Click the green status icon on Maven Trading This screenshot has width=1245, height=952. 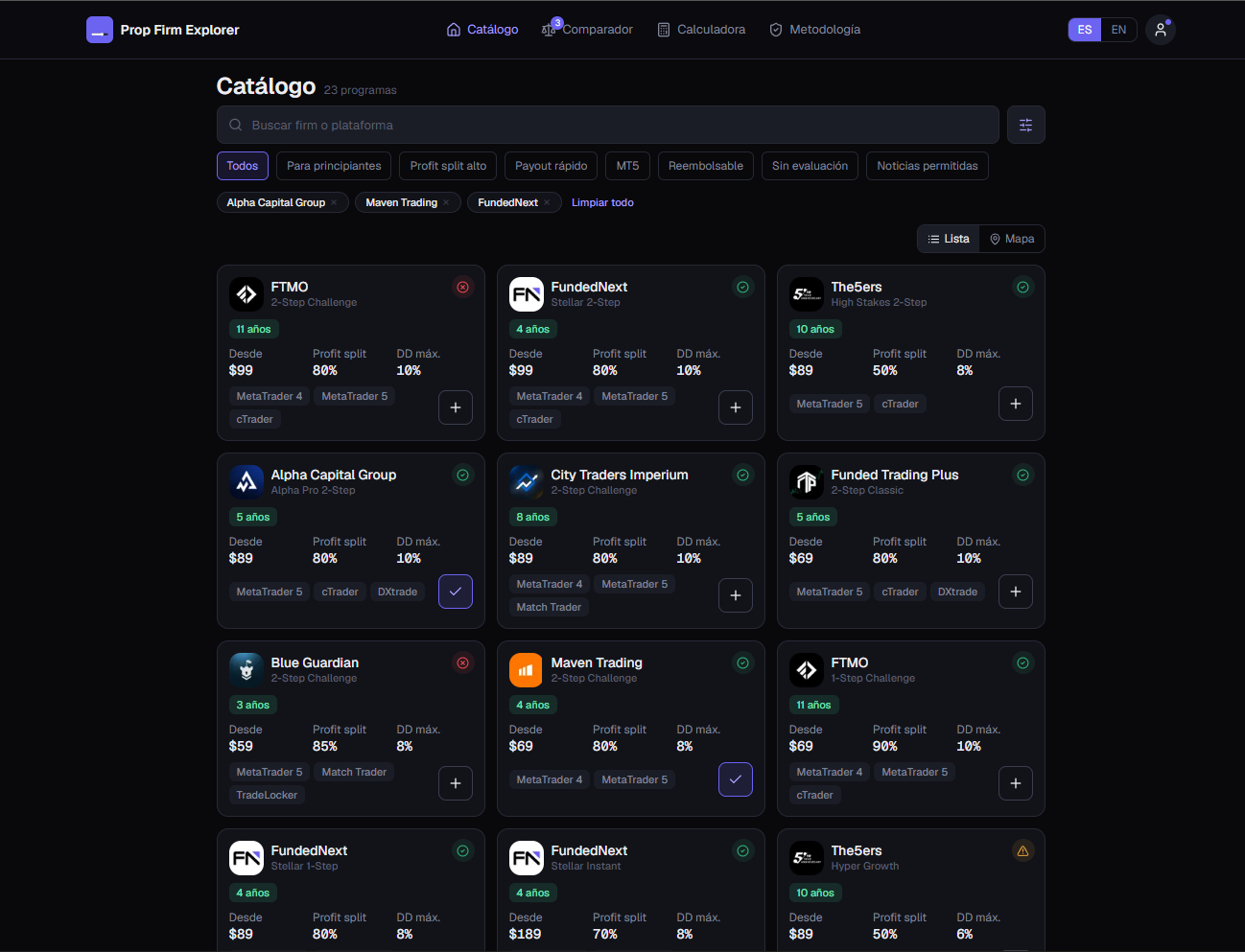743,662
